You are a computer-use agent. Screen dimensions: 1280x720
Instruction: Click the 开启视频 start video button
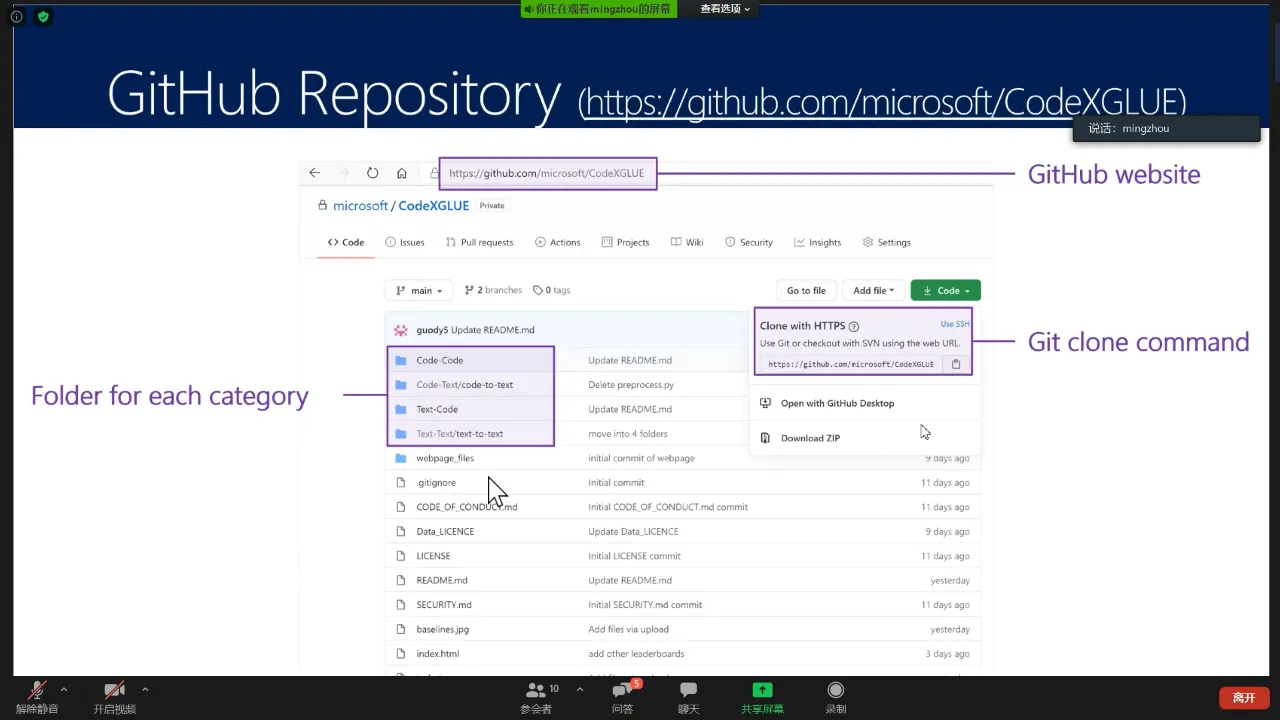(x=114, y=696)
